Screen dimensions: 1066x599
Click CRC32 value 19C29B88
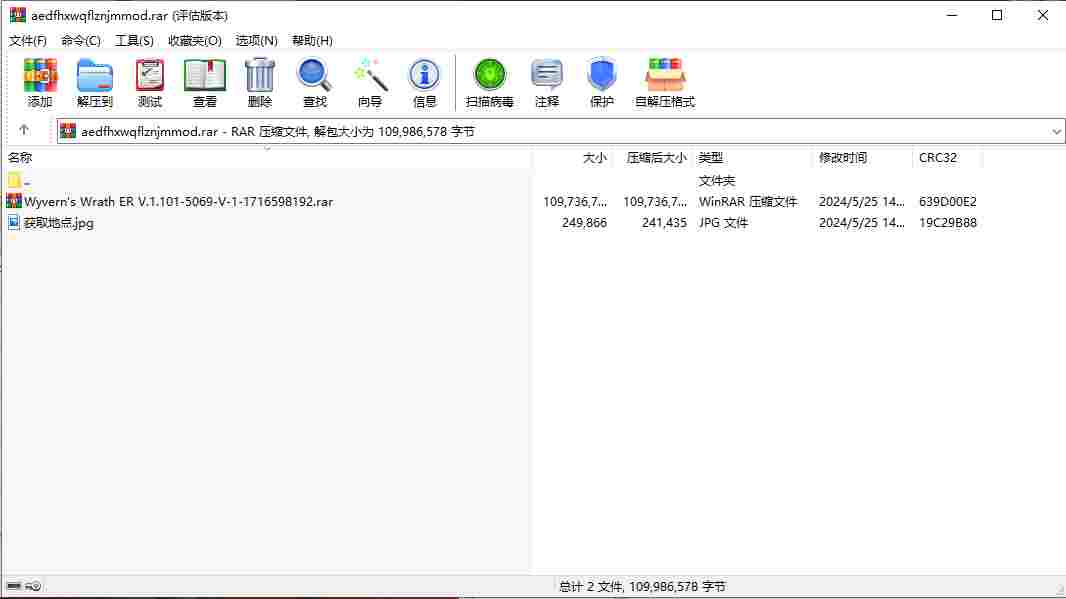pyautogui.click(x=948, y=223)
